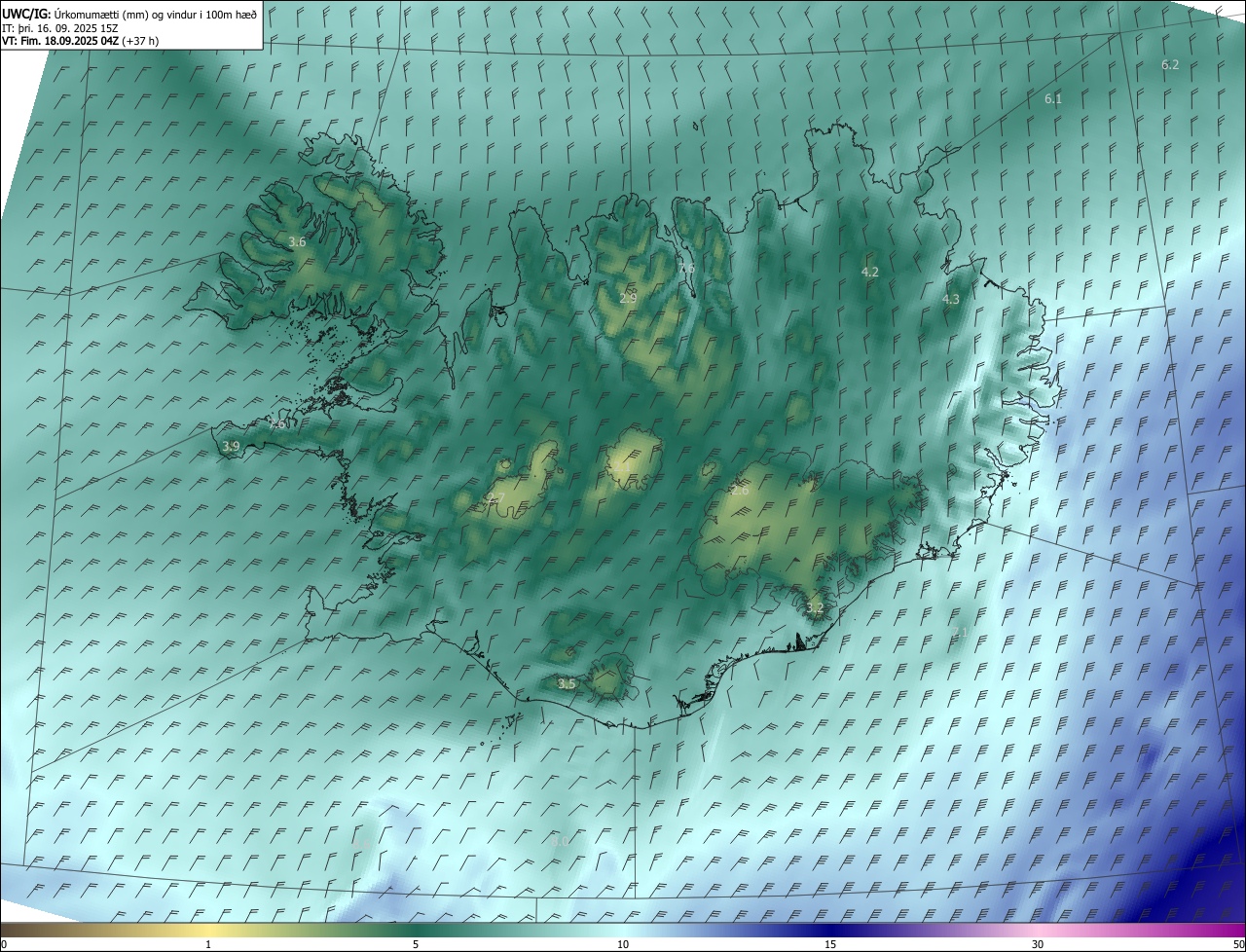Viewport: 1246px width, 952px height.
Task: Select the 2.6 value label
Action: 740,491
